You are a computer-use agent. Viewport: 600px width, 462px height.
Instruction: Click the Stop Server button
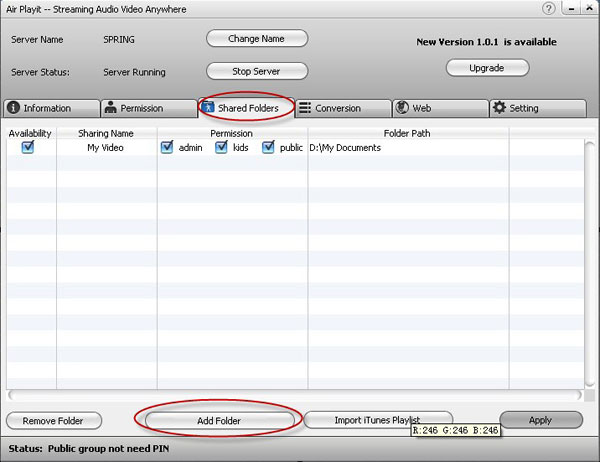click(x=257, y=71)
